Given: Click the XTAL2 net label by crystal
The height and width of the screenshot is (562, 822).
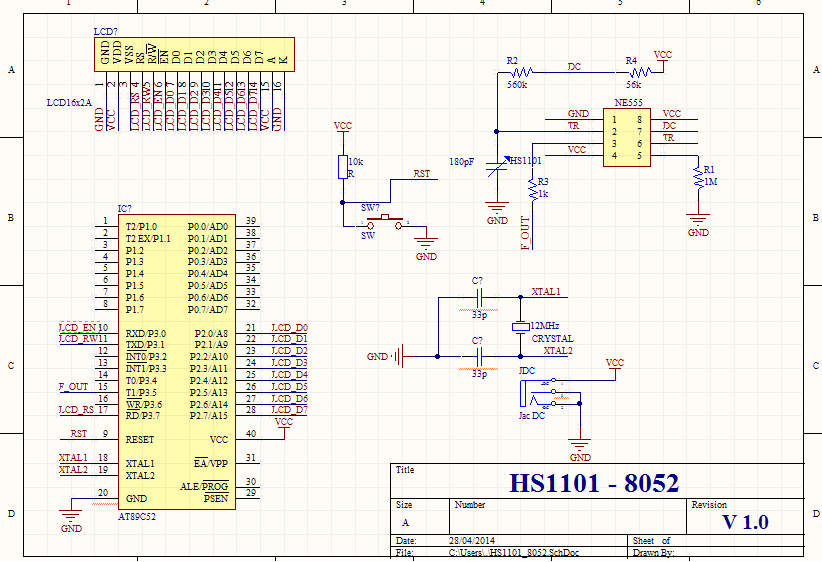Looking at the screenshot, I should pos(557,351).
